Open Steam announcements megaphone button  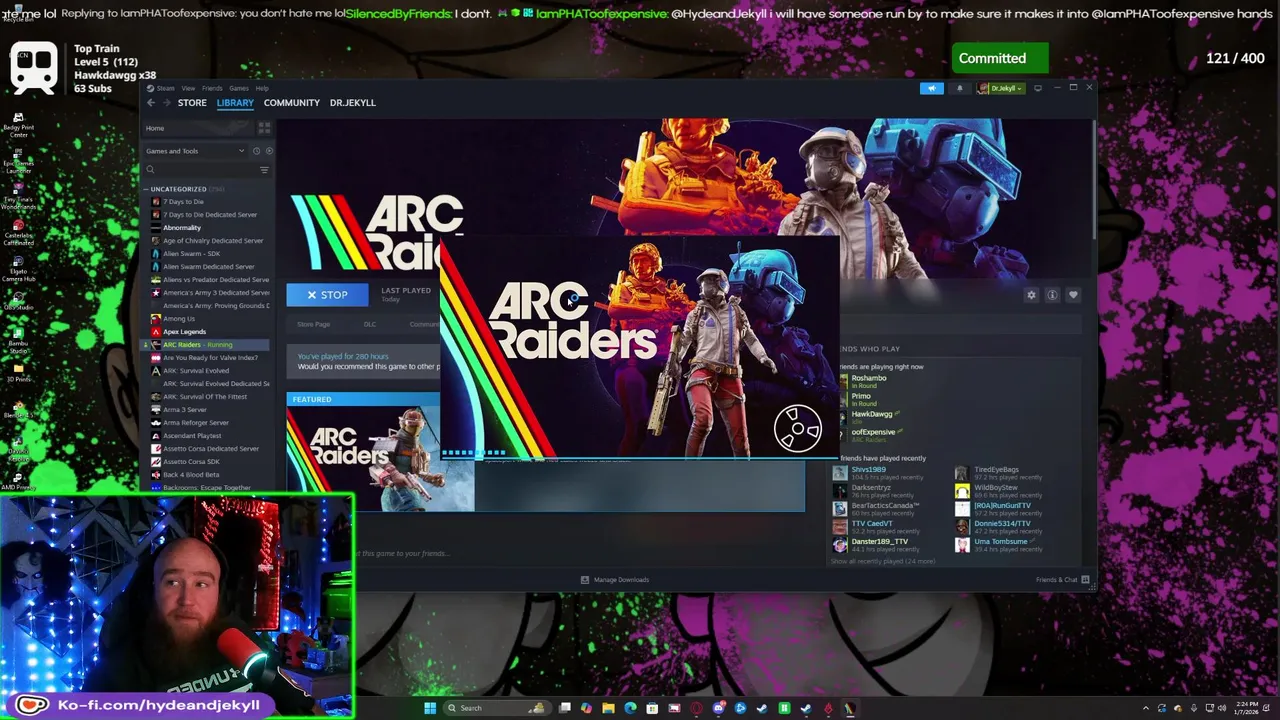(x=931, y=88)
